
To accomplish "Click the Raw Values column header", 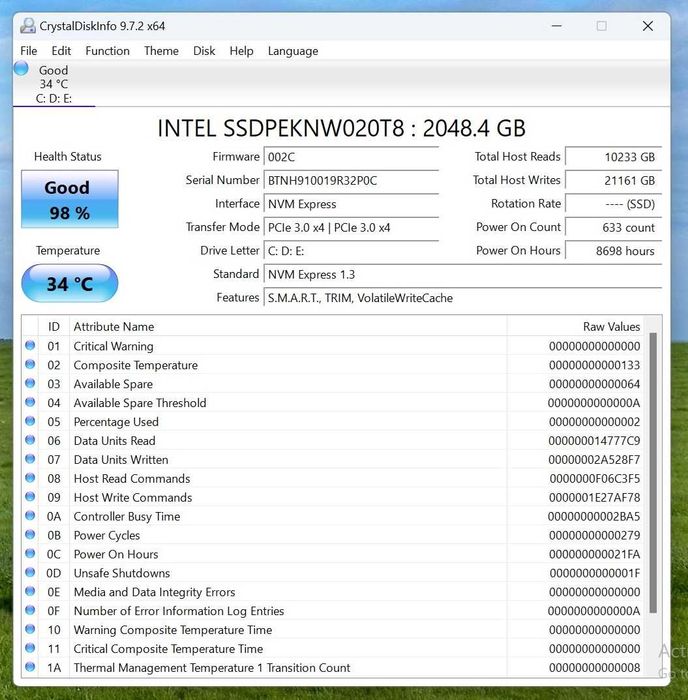I will pyautogui.click(x=575, y=327).
